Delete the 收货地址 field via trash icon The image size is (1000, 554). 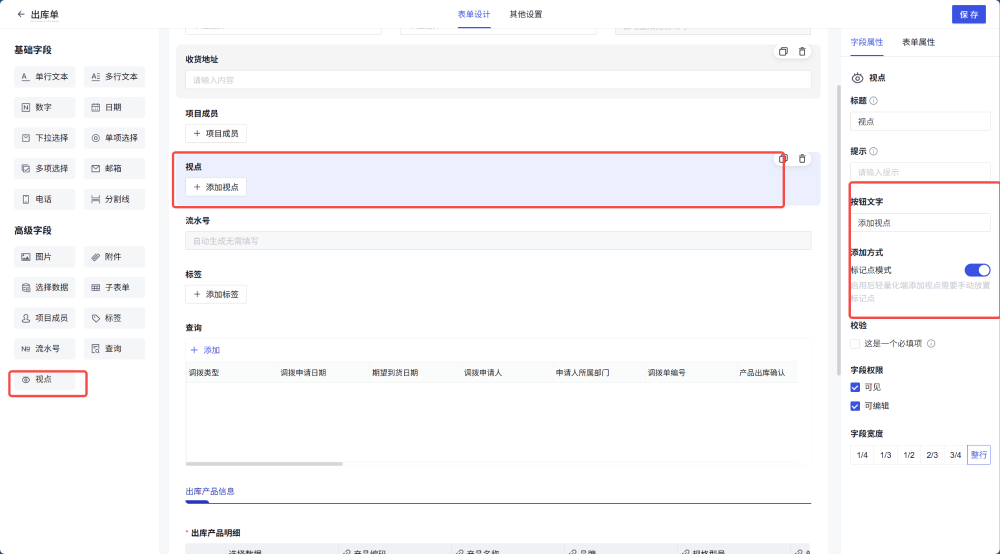(802, 52)
